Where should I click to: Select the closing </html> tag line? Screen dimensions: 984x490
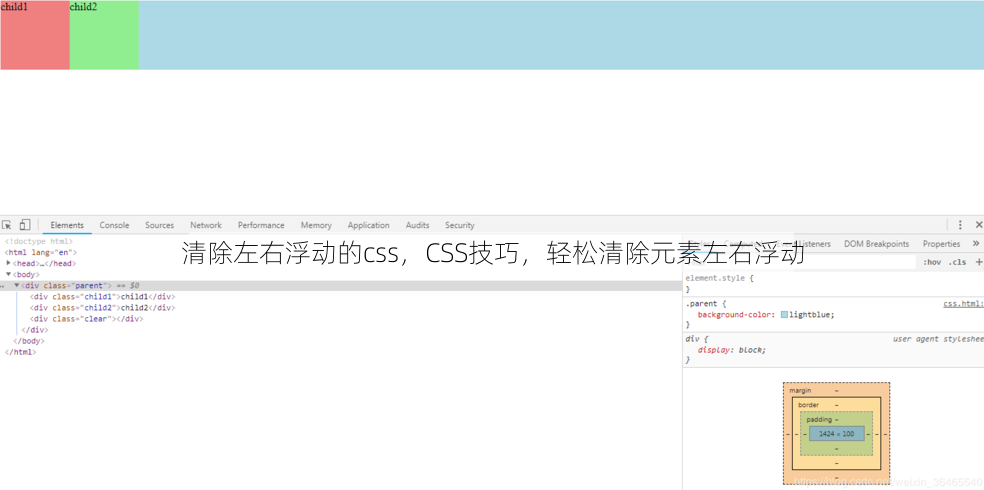[x=21, y=353]
